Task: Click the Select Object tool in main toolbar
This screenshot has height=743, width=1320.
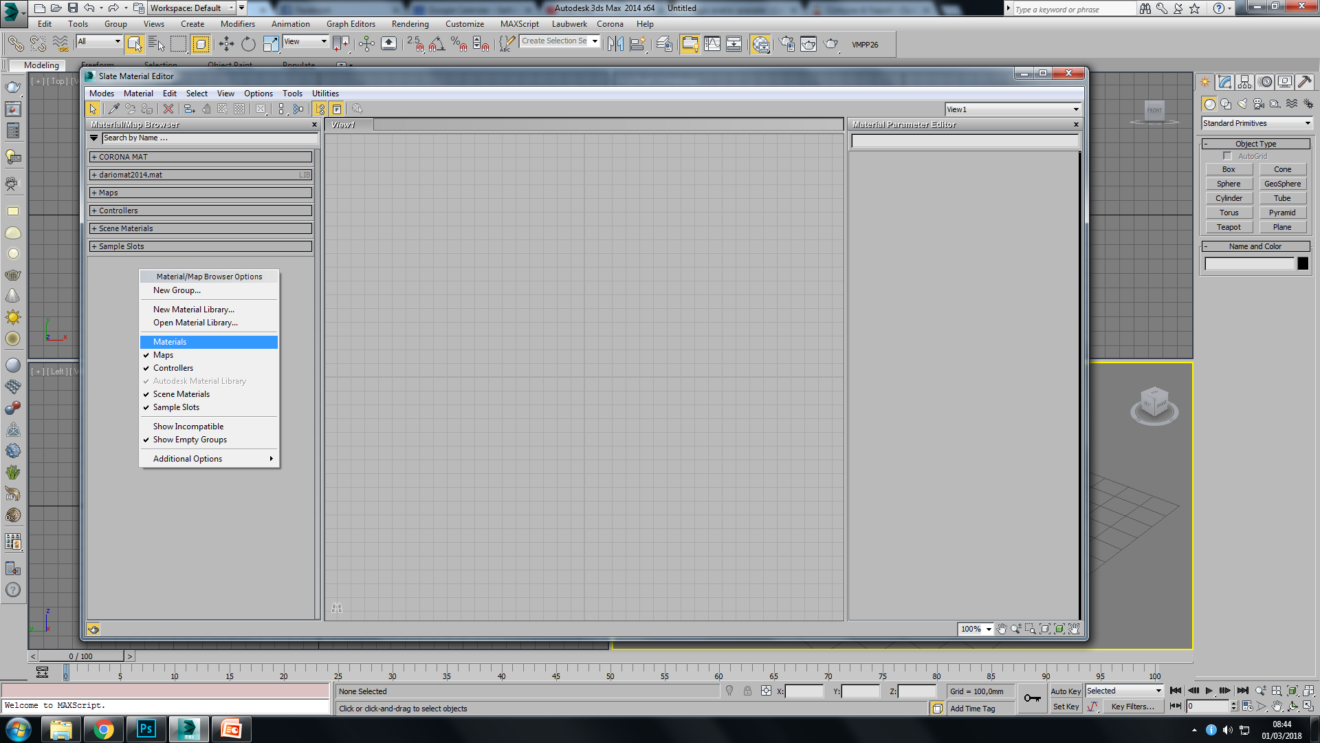Action: [134, 44]
